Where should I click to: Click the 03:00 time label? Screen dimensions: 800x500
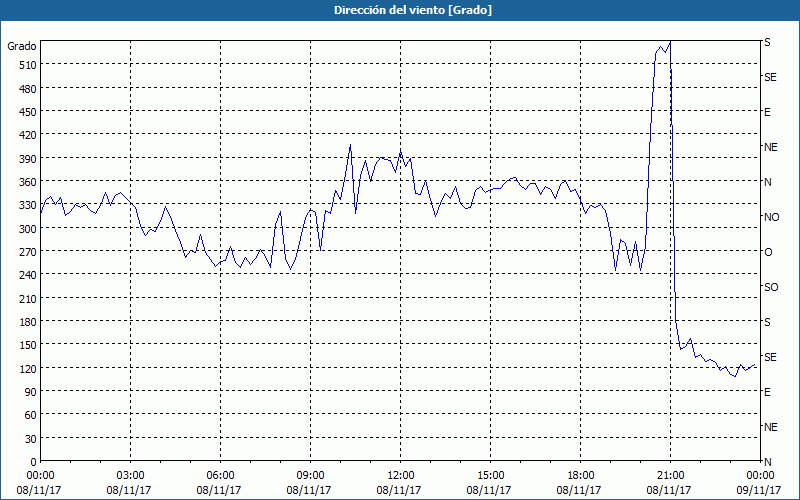(131, 476)
